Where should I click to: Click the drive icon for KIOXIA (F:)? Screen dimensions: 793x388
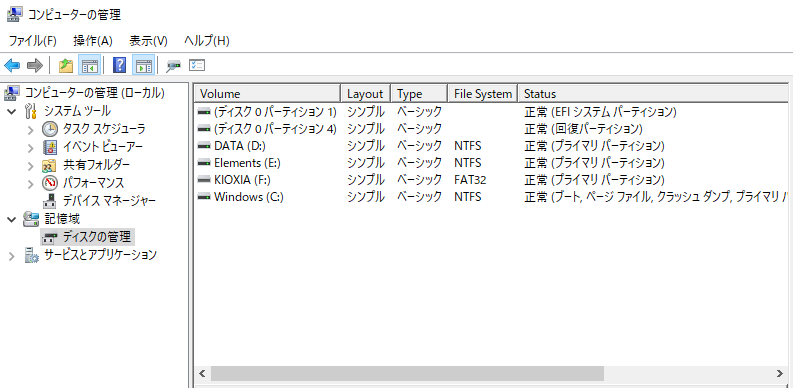pos(204,180)
